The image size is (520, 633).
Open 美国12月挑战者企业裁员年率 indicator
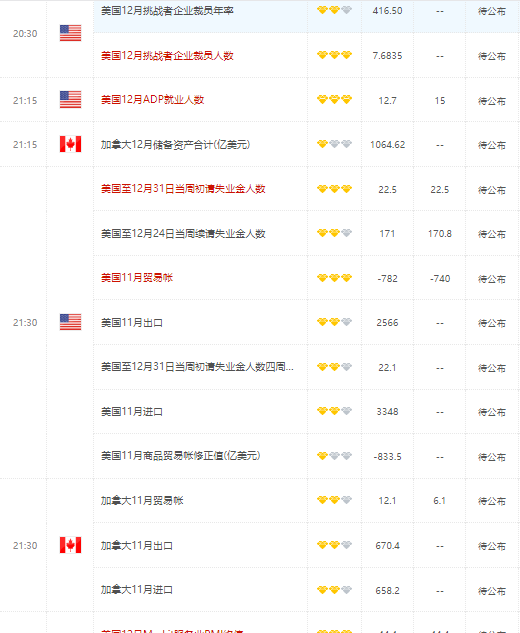tap(167, 10)
